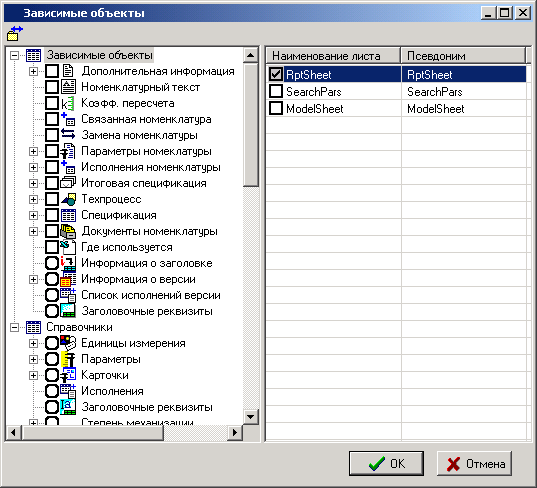Click the Спецификация table icon
The width and height of the screenshot is (537, 488).
[x=68, y=215]
